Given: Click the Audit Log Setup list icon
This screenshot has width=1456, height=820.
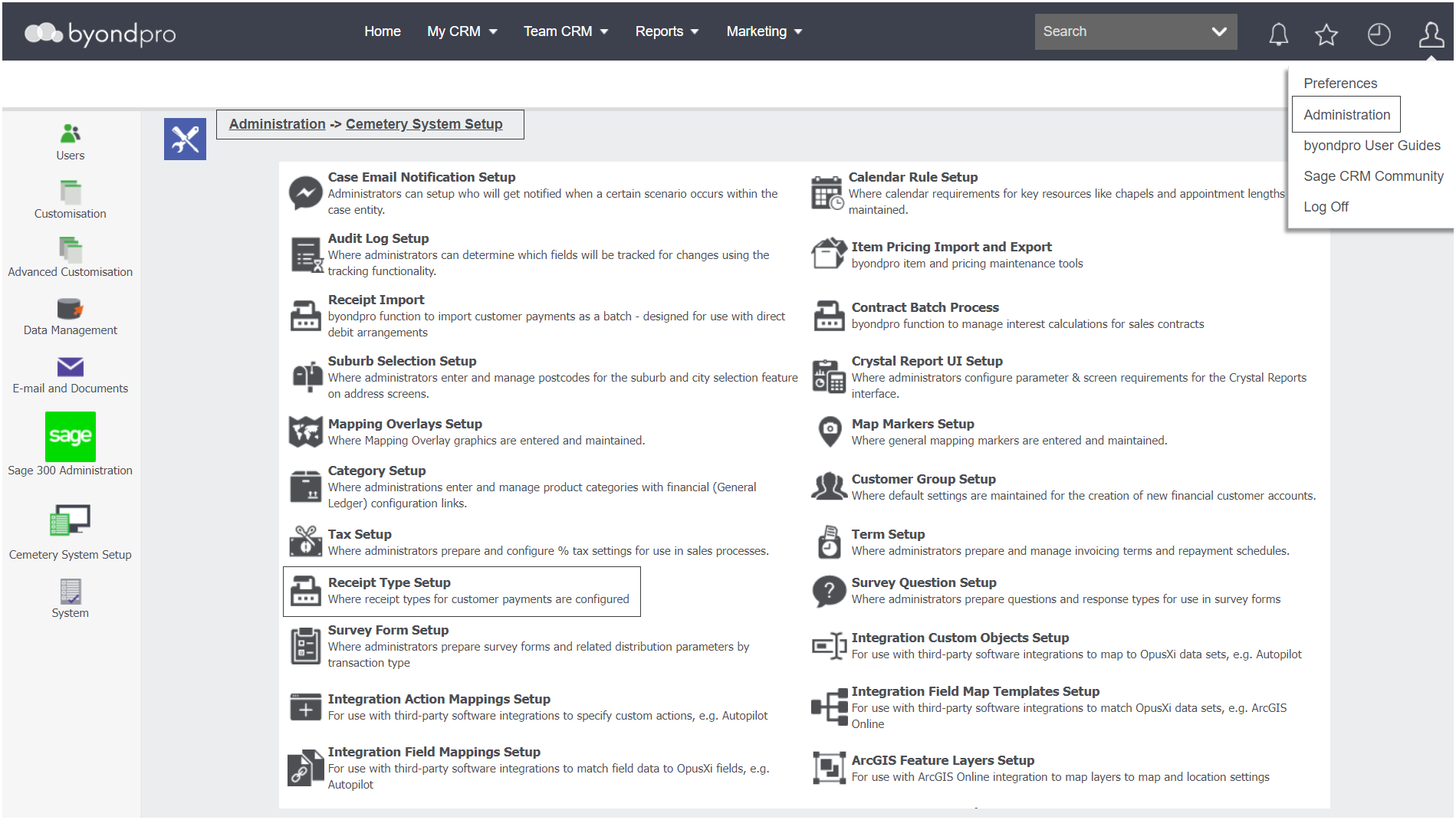Looking at the screenshot, I should [x=307, y=255].
